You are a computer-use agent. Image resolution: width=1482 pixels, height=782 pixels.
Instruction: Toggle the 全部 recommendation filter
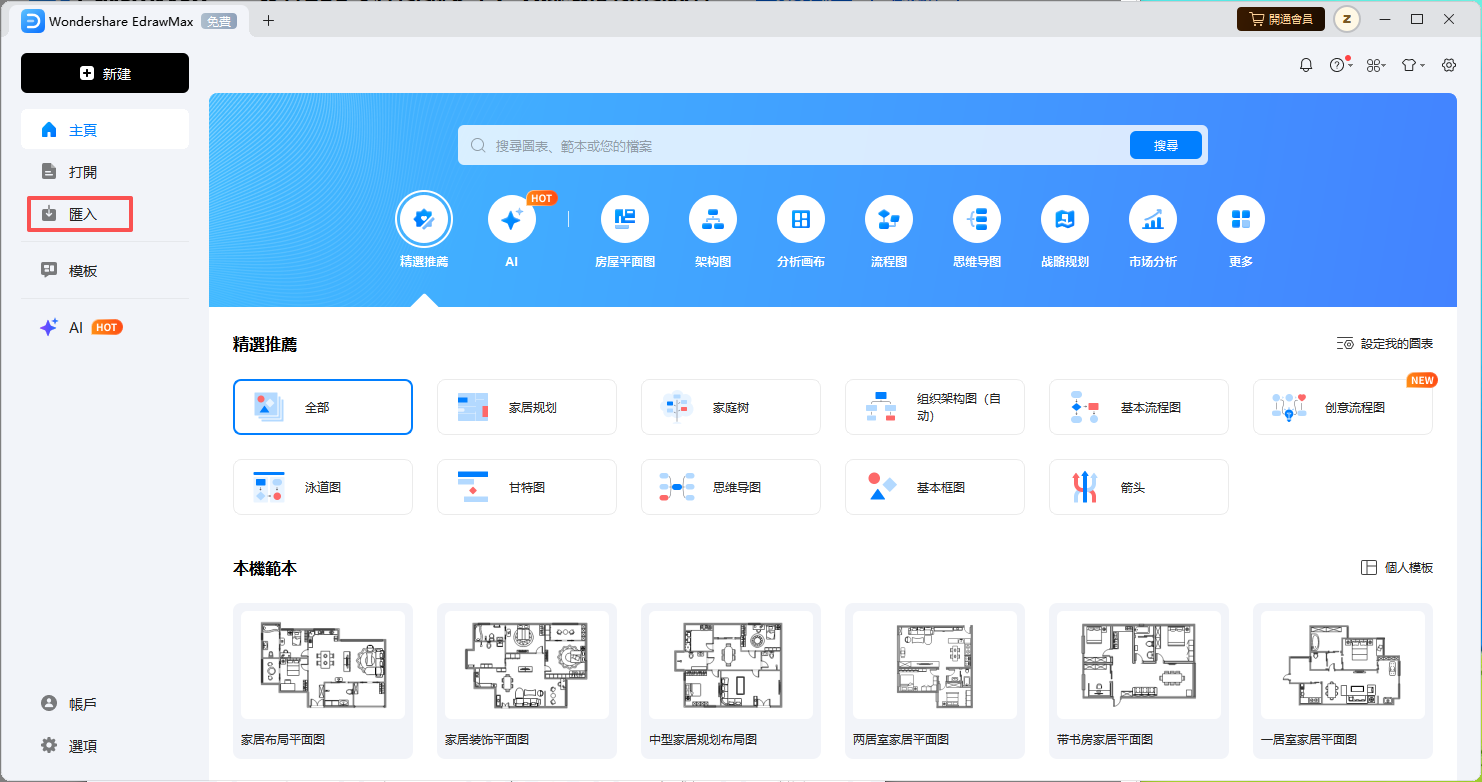point(322,407)
